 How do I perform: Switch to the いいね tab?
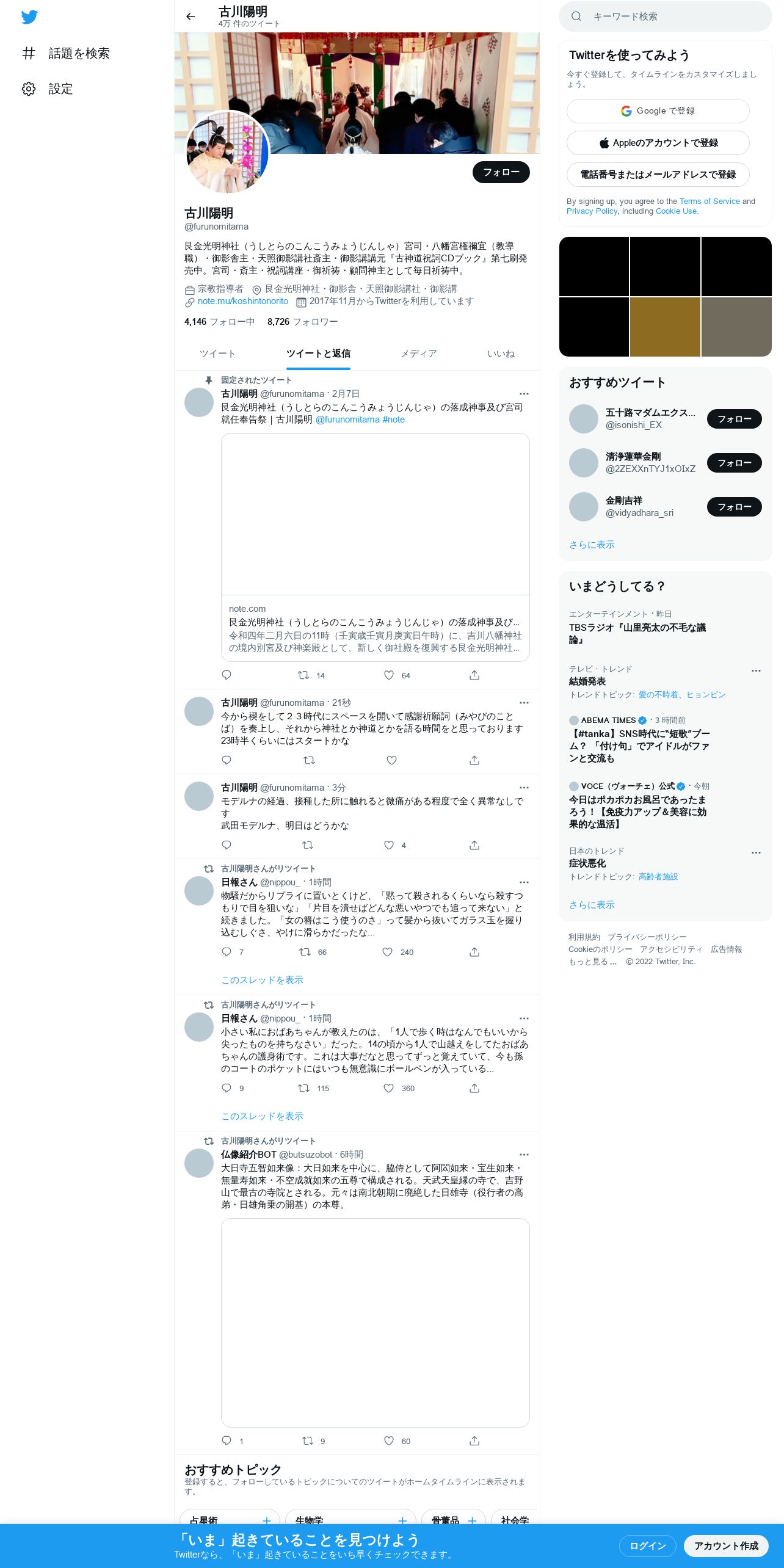coord(501,354)
